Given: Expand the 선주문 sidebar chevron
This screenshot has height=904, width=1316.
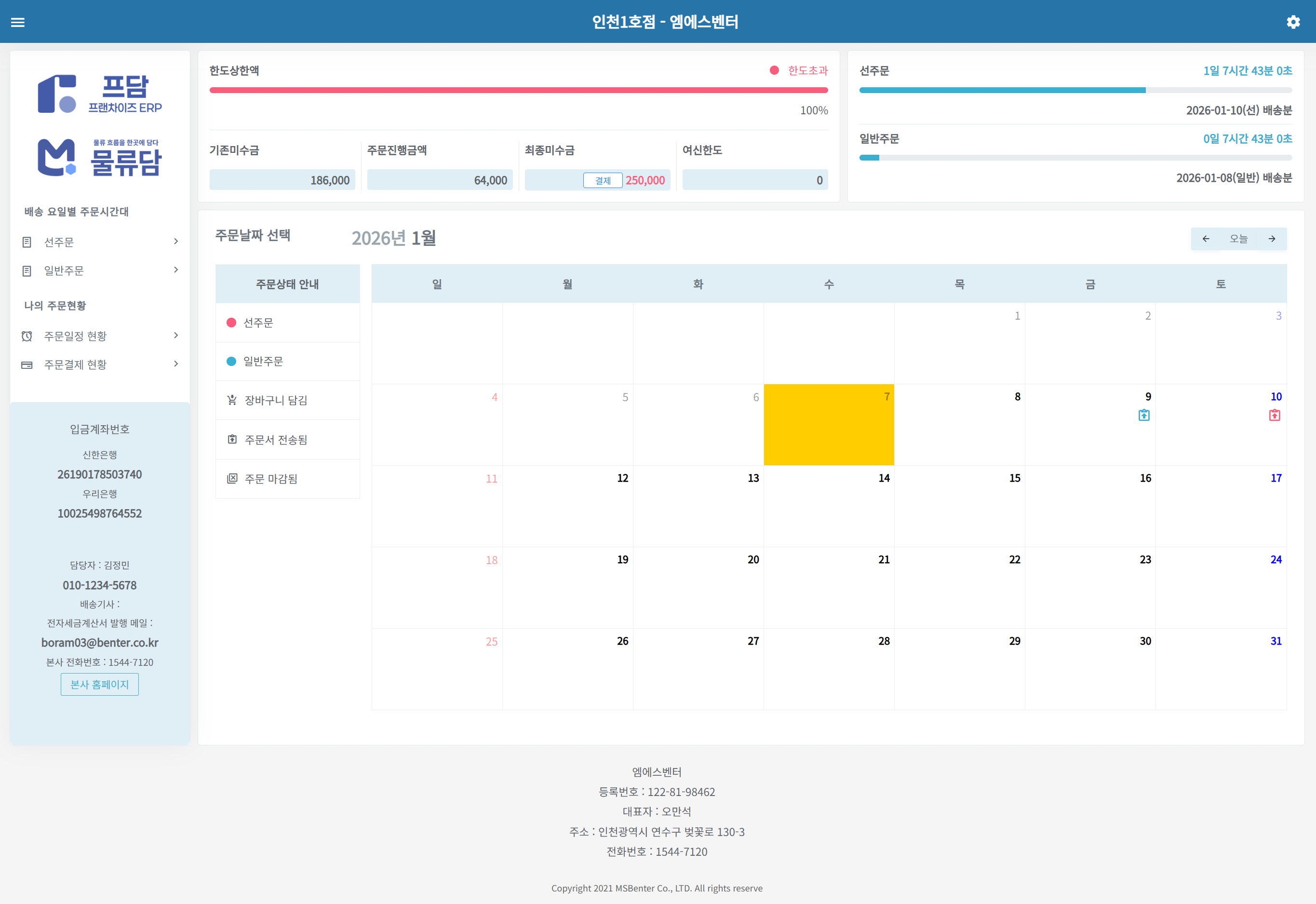Looking at the screenshot, I should pos(175,241).
